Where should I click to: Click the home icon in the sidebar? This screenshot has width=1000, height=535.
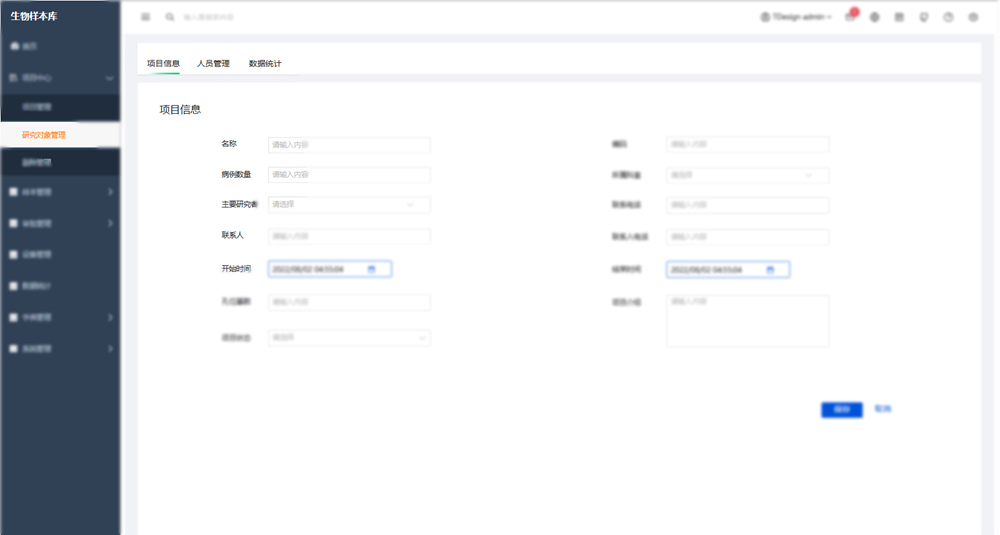(x=14, y=46)
